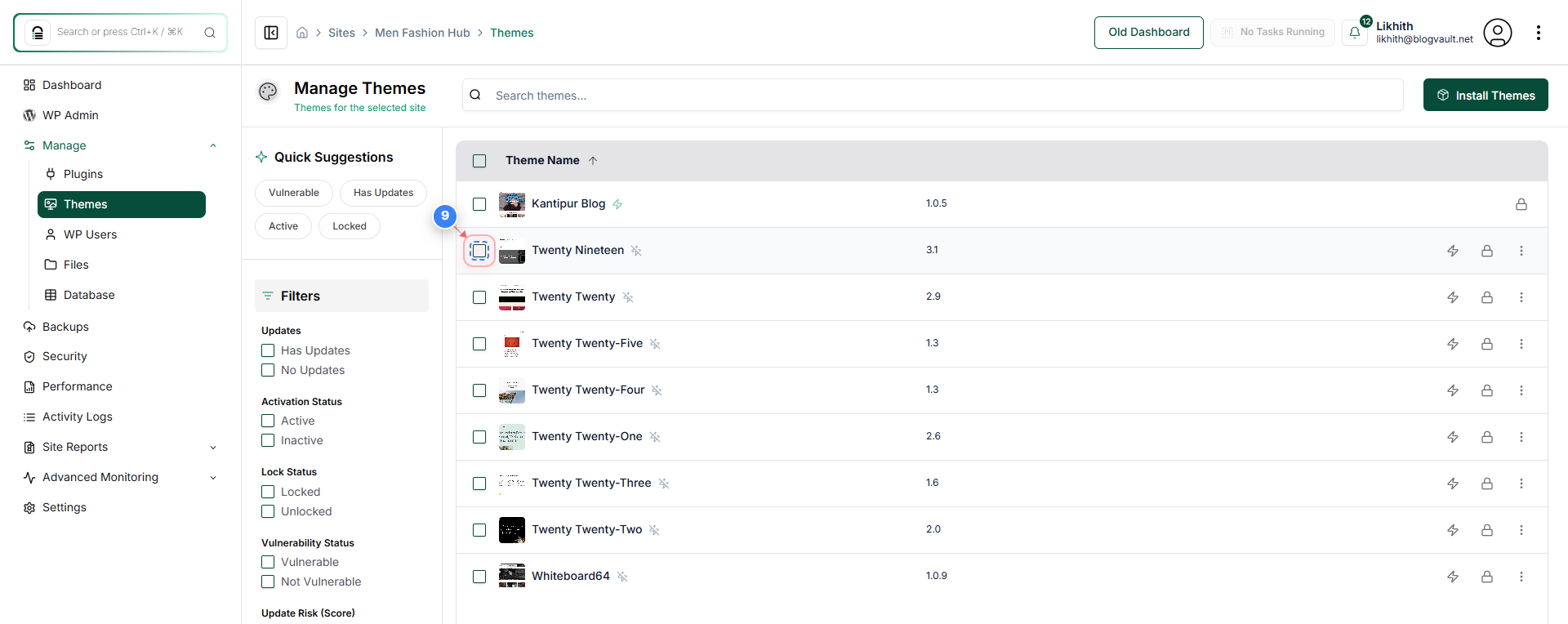The height and width of the screenshot is (624, 1568).
Task: Expand the Advanced Monitoring section
Action: (213, 478)
